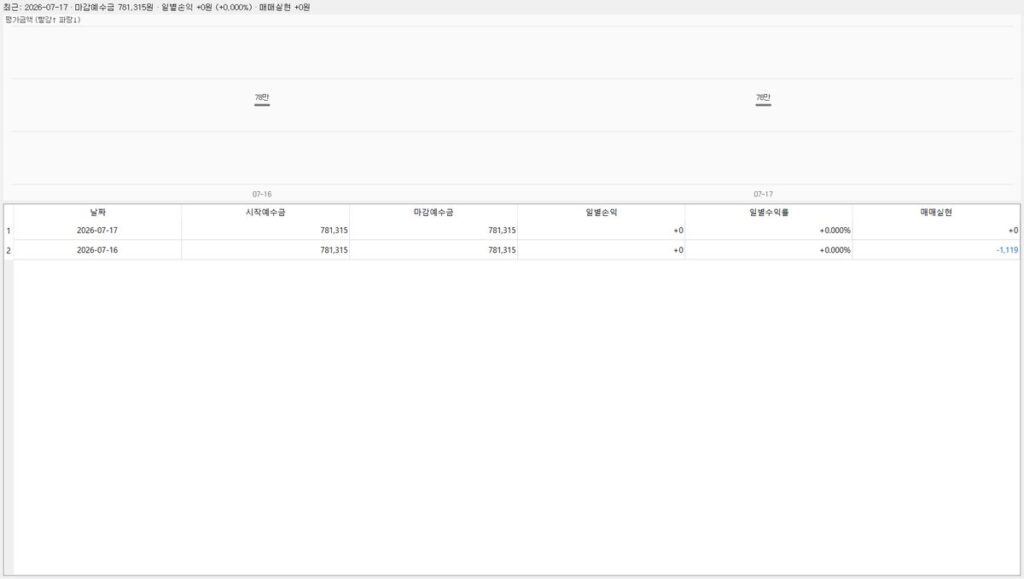Click the 78만 chart marker above 07-17

tap(763, 99)
